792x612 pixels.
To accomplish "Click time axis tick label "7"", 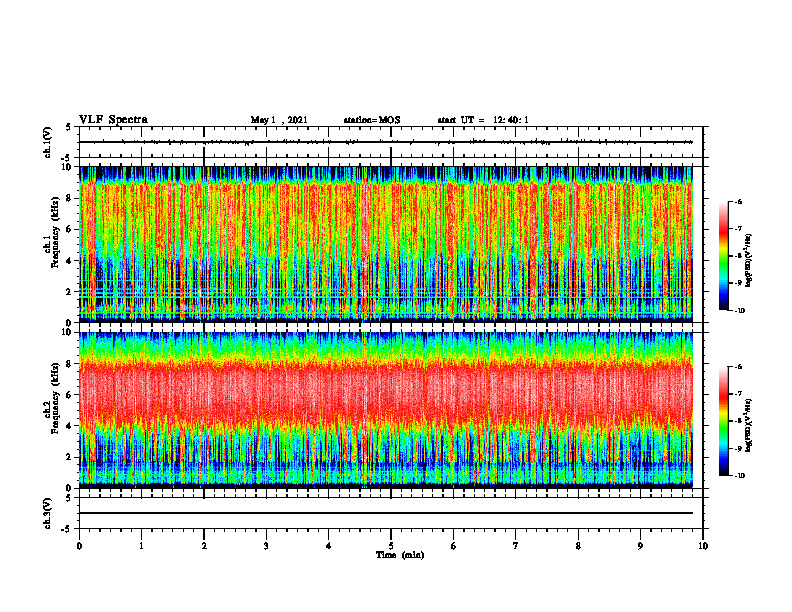I will [x=516, y=546].
